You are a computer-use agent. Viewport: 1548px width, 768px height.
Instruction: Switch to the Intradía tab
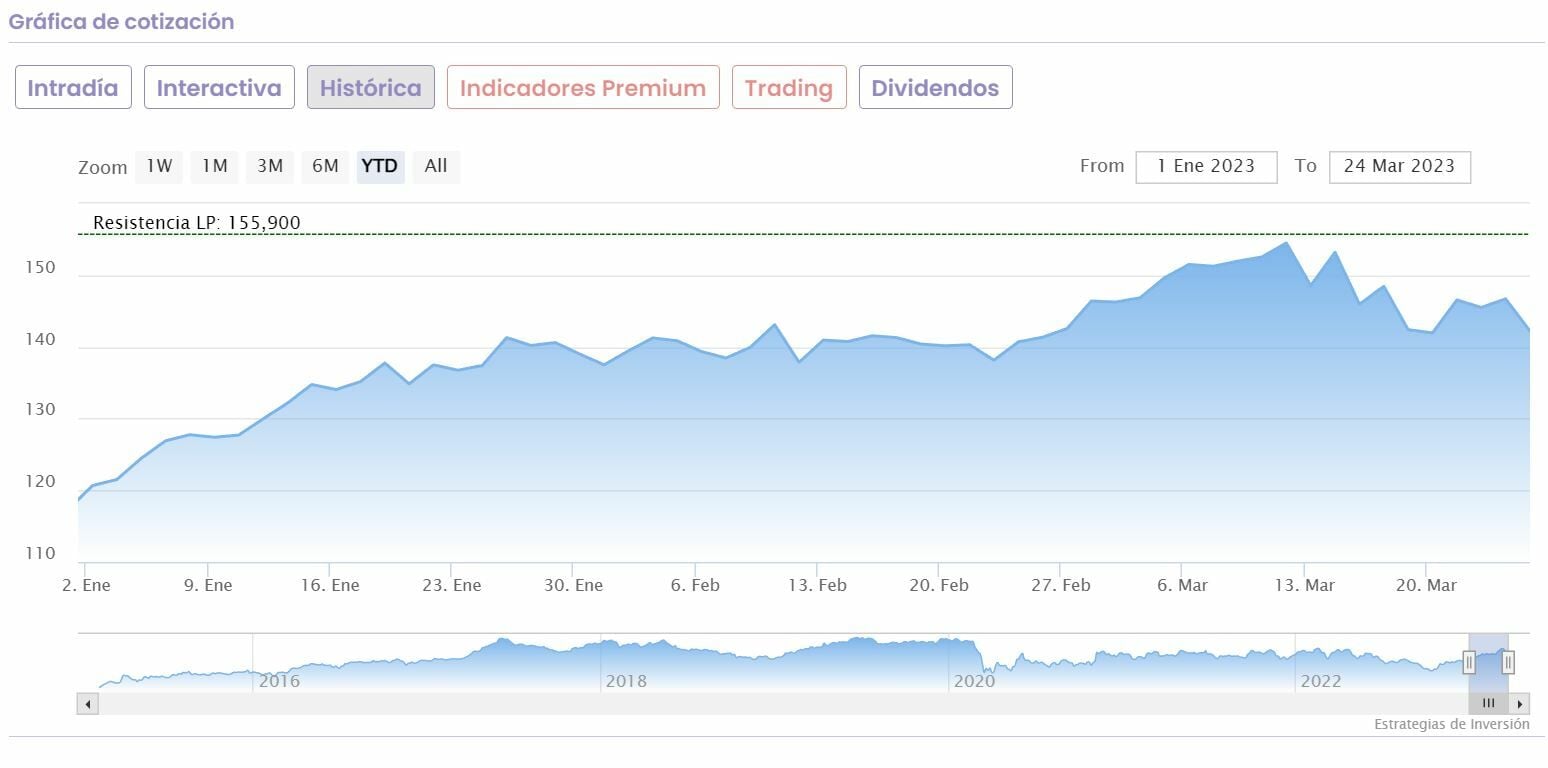[73, 88]
